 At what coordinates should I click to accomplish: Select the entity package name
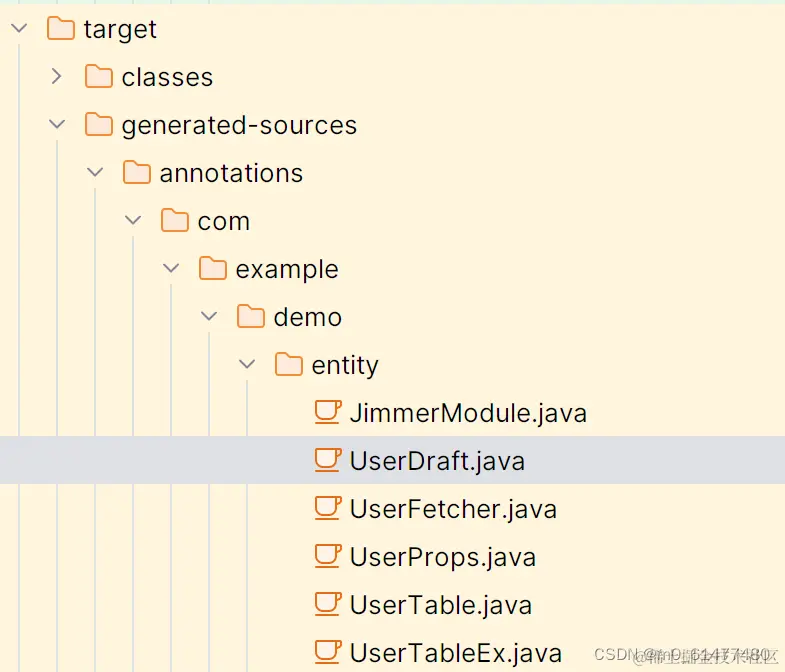pyautogui.click(x=345, y=366)
